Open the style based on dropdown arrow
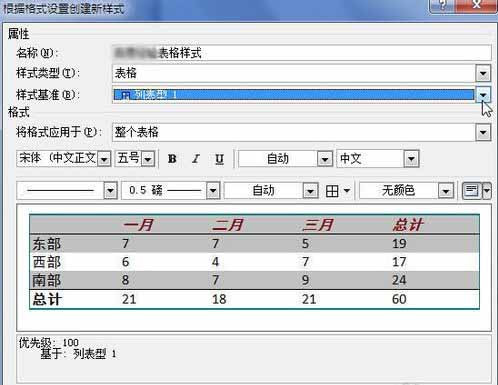The image size is (498, 385). tap(483, 95)
